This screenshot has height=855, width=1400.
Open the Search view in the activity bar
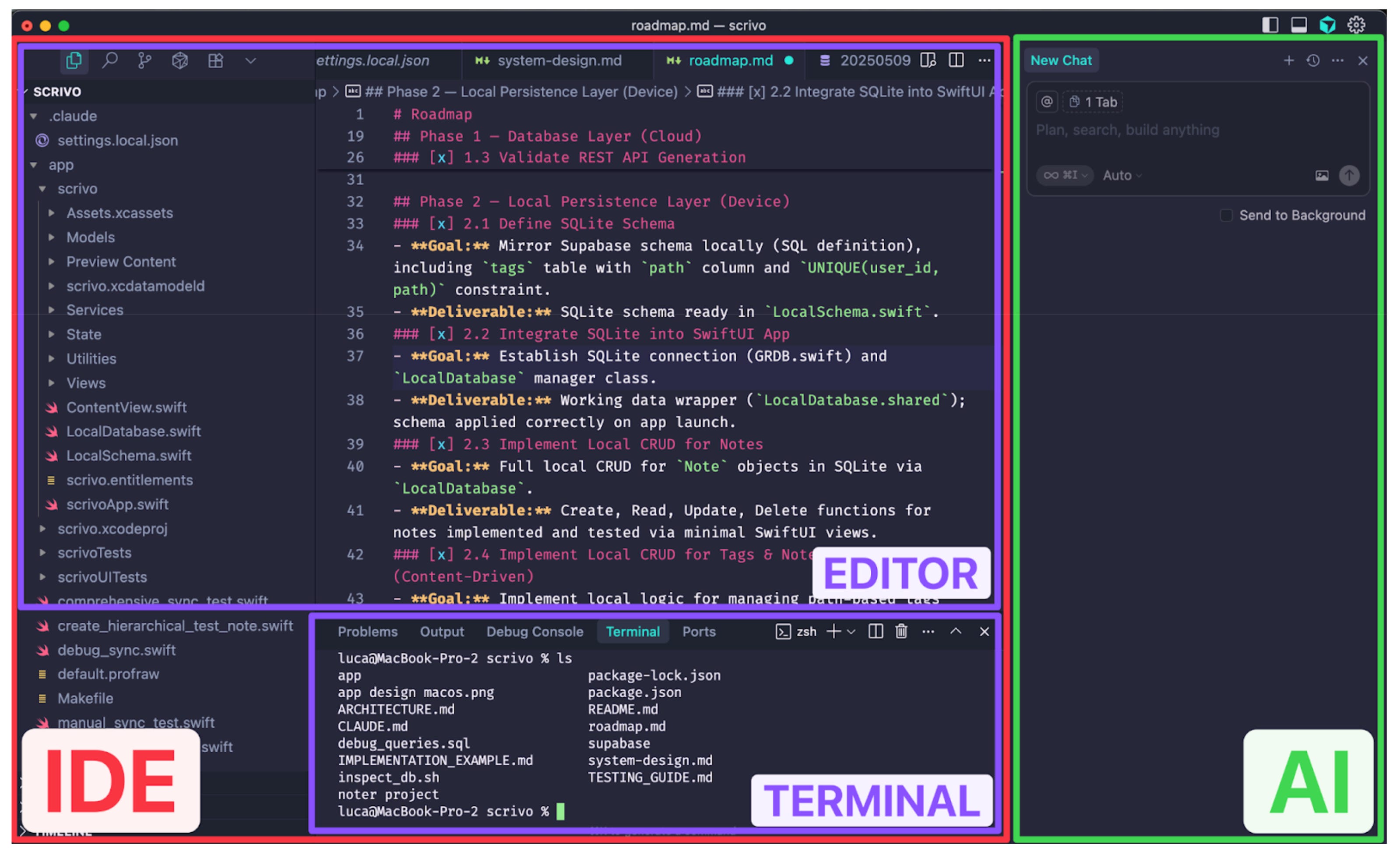pyautogui.click(x=109, y=60)
